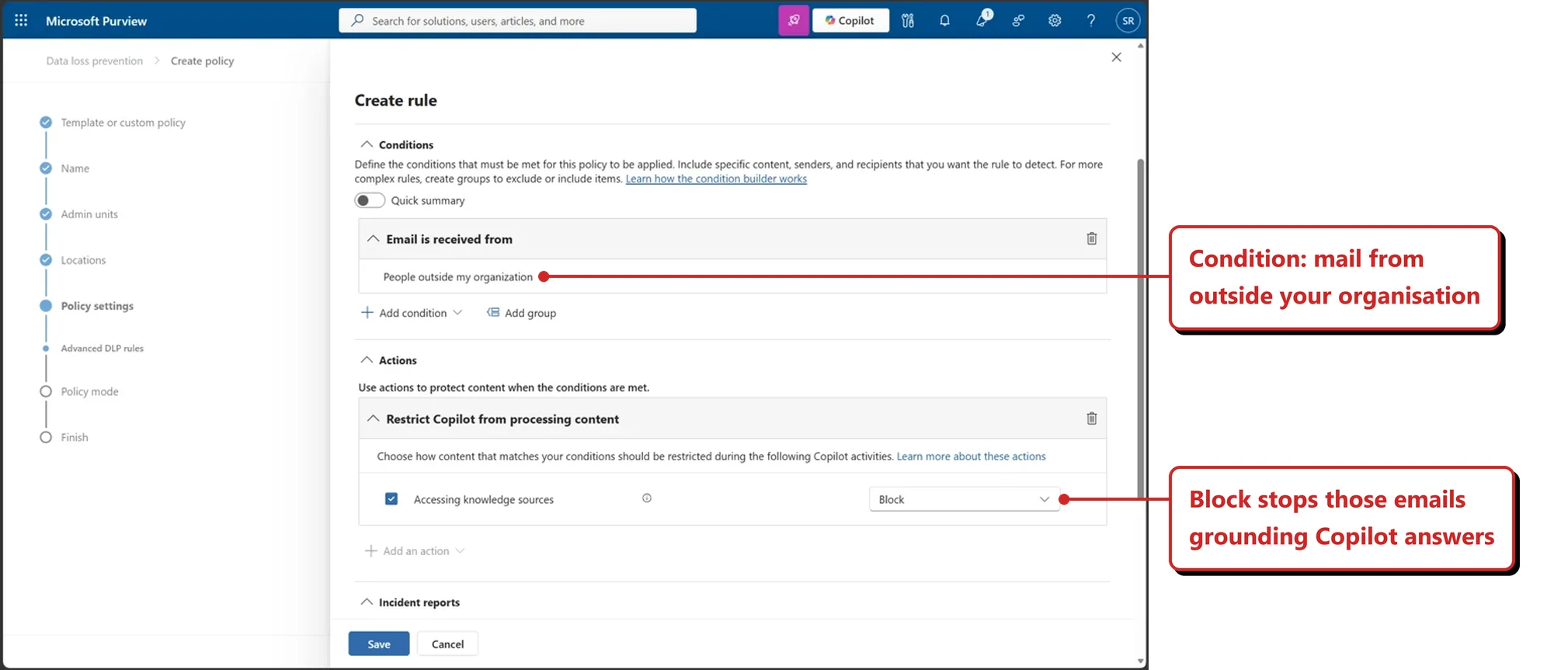
Task: Open the SR account avatar
Action: 1128,21
